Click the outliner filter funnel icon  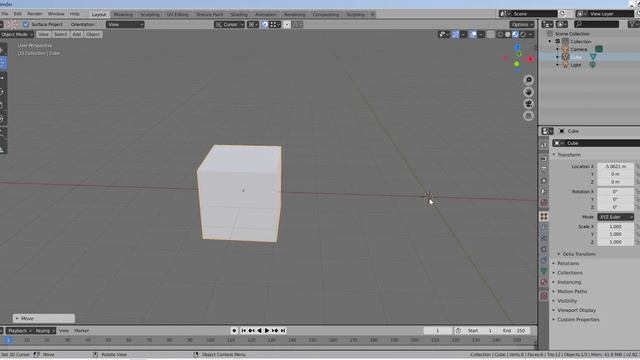(x=633, y=24)
